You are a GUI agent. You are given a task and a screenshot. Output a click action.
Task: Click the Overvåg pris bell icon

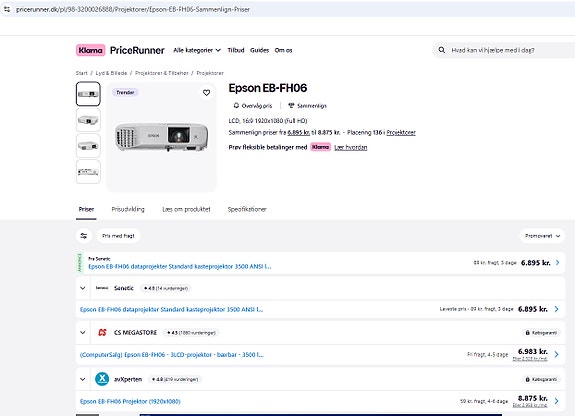point(236,106)
